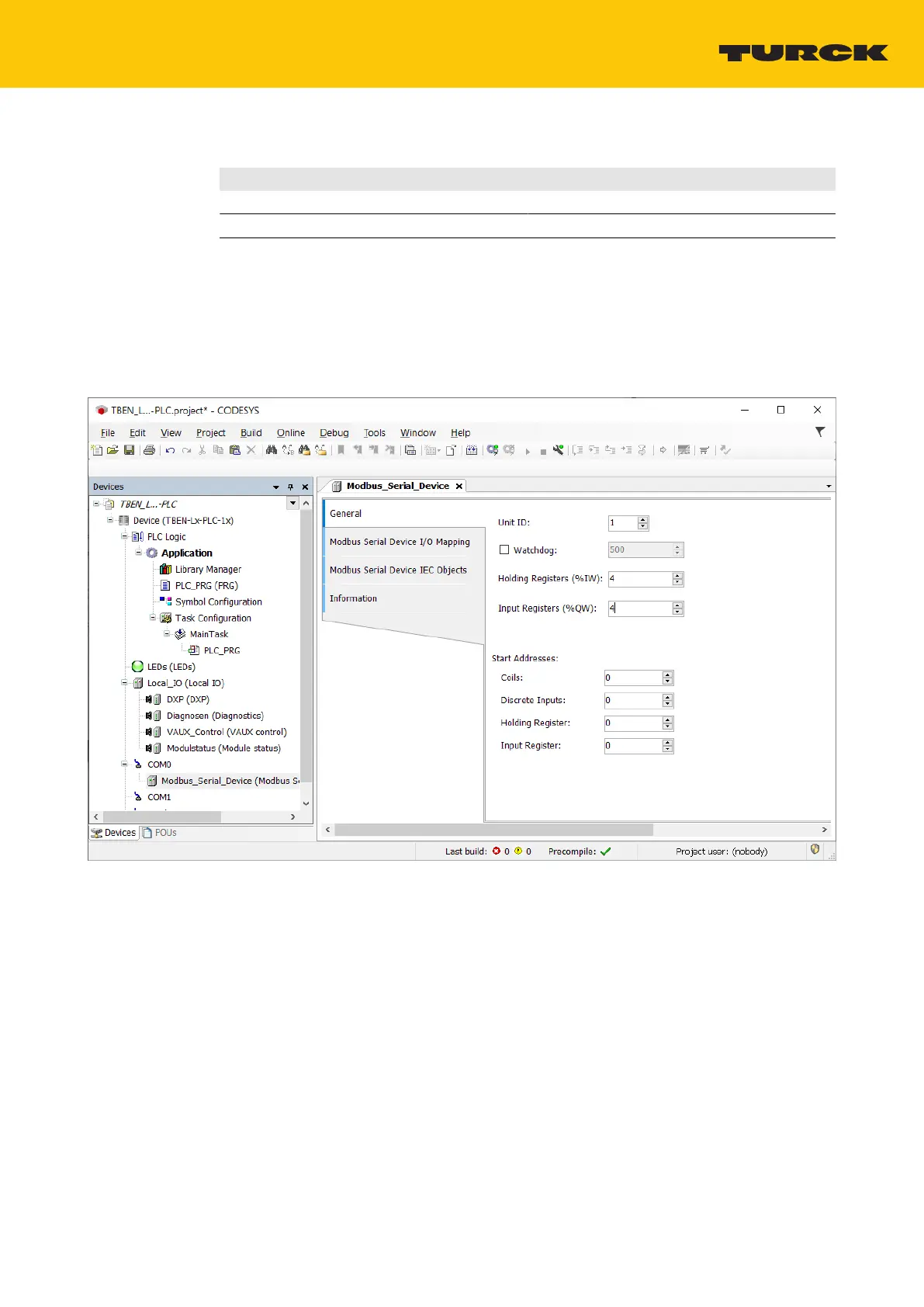This screenshot has height=1307, width=924.
Task: Collapse the Local_IO node
Action: point(124,683)
